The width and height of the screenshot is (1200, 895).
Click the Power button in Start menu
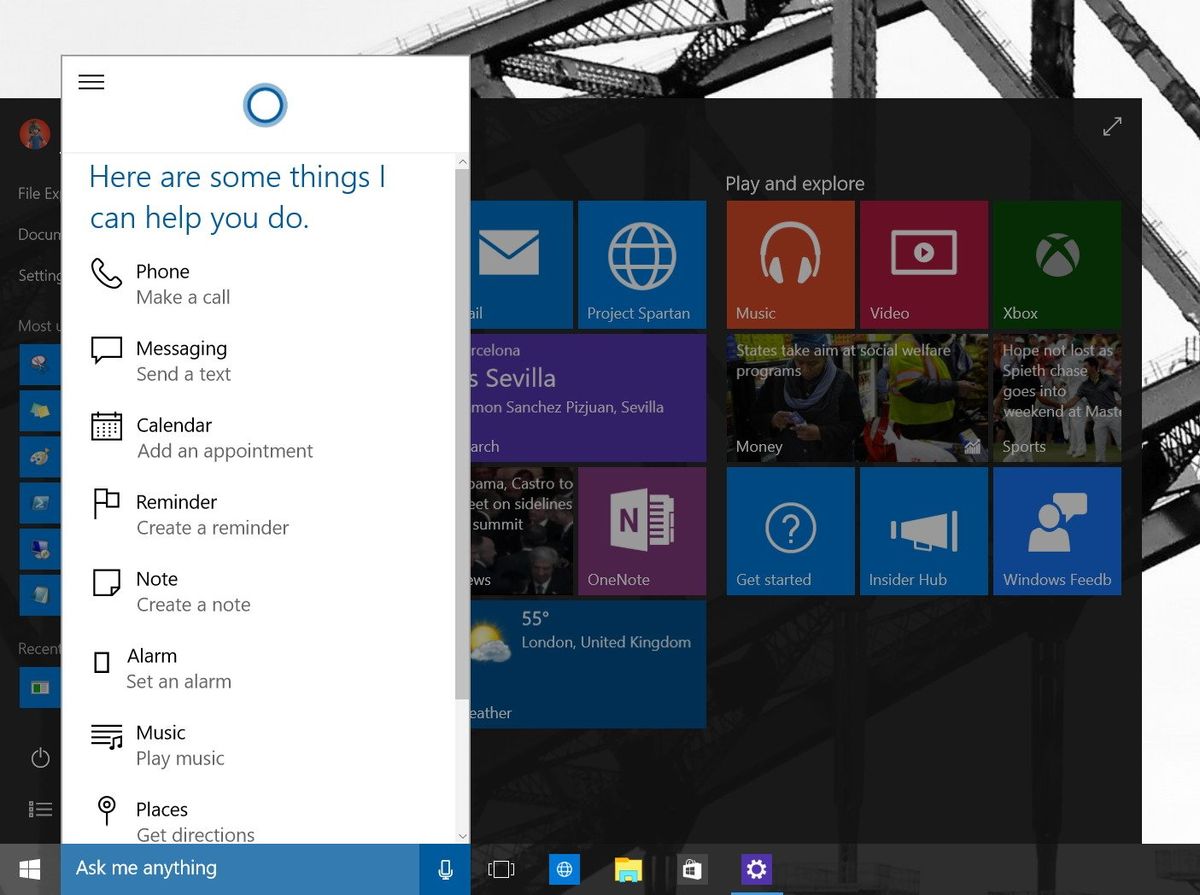[x=39, y=758]
